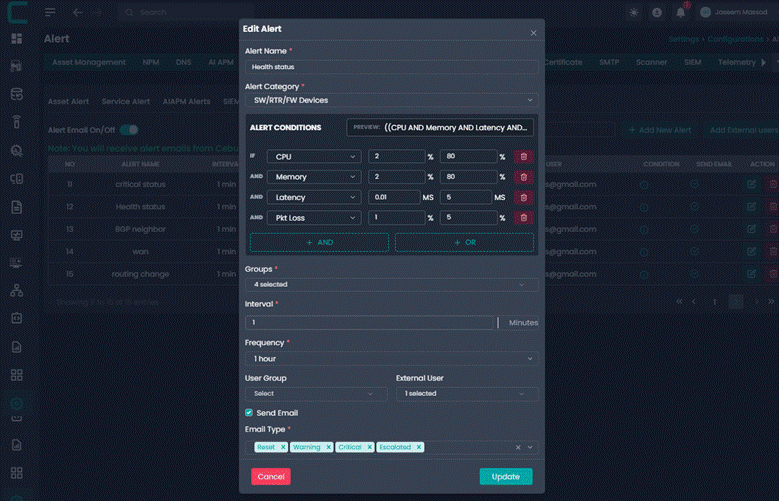Edit the Alert Name field
Image resolution: width=779 pixels, height=501 pixels.
pyautogui.click(x=392, y=67)
